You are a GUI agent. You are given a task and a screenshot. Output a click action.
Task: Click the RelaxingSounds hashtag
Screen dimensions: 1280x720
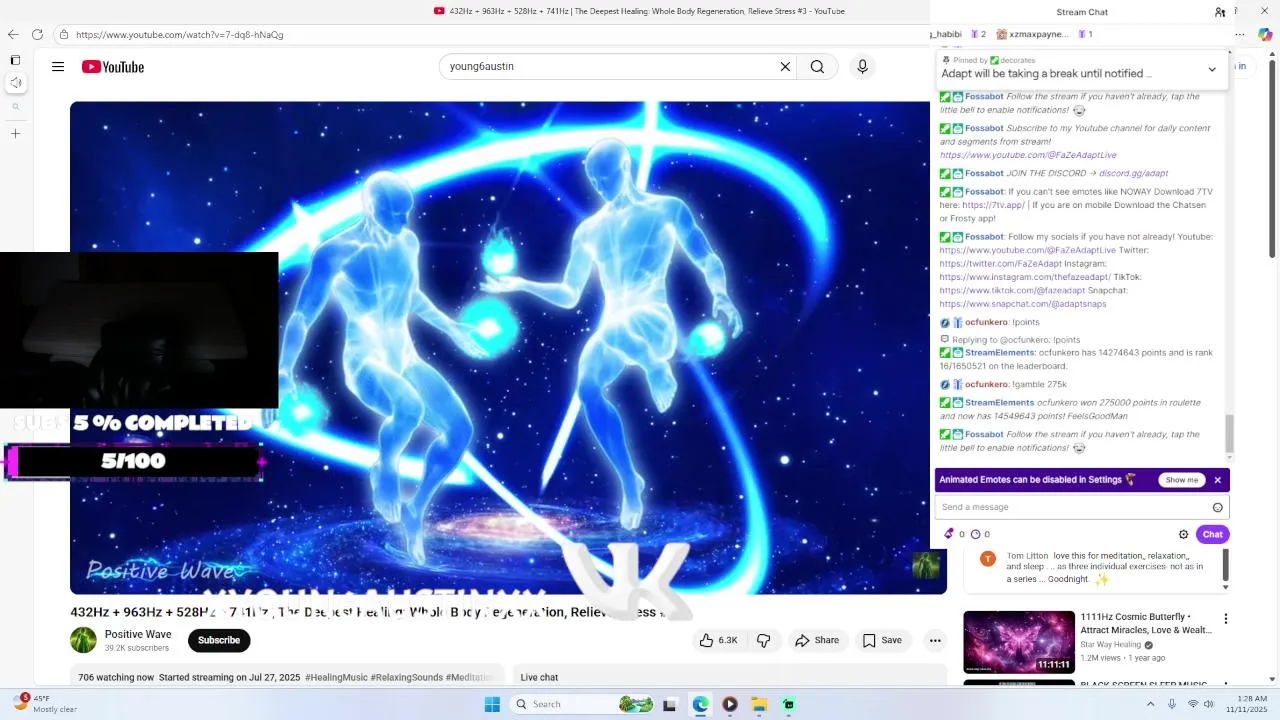click(x=407, y=677)
